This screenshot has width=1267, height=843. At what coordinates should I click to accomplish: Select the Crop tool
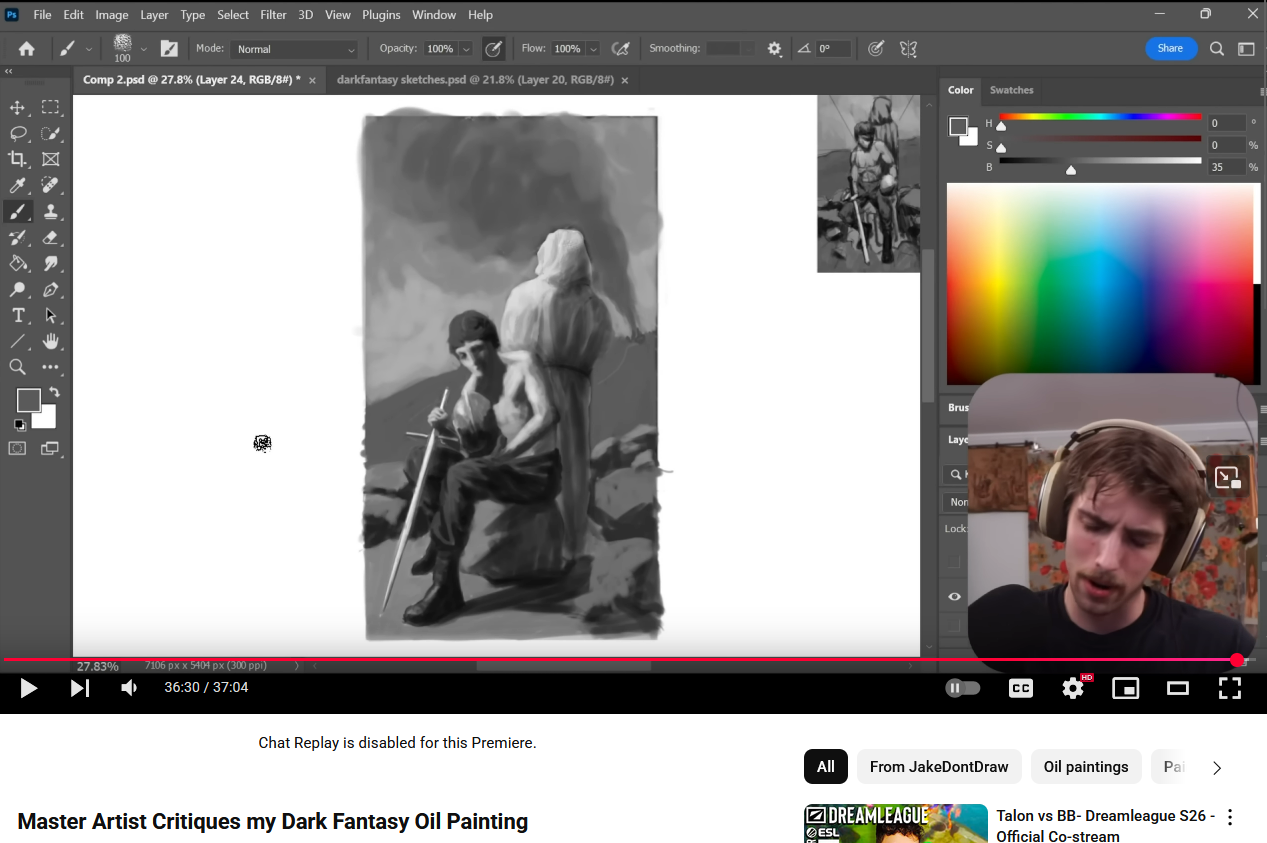coord(18,159)
